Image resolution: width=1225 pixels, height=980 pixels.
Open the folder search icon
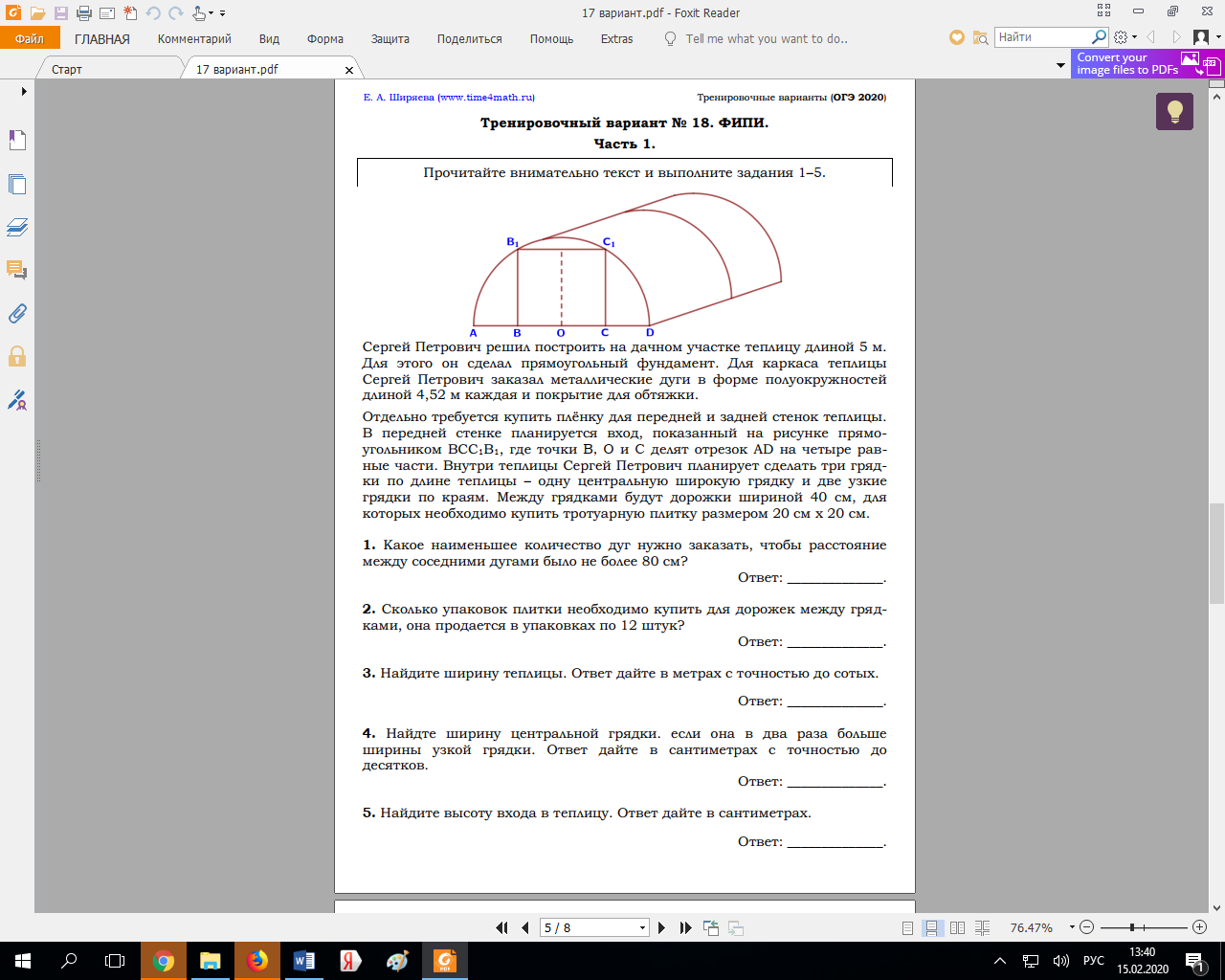pos(980,38)
